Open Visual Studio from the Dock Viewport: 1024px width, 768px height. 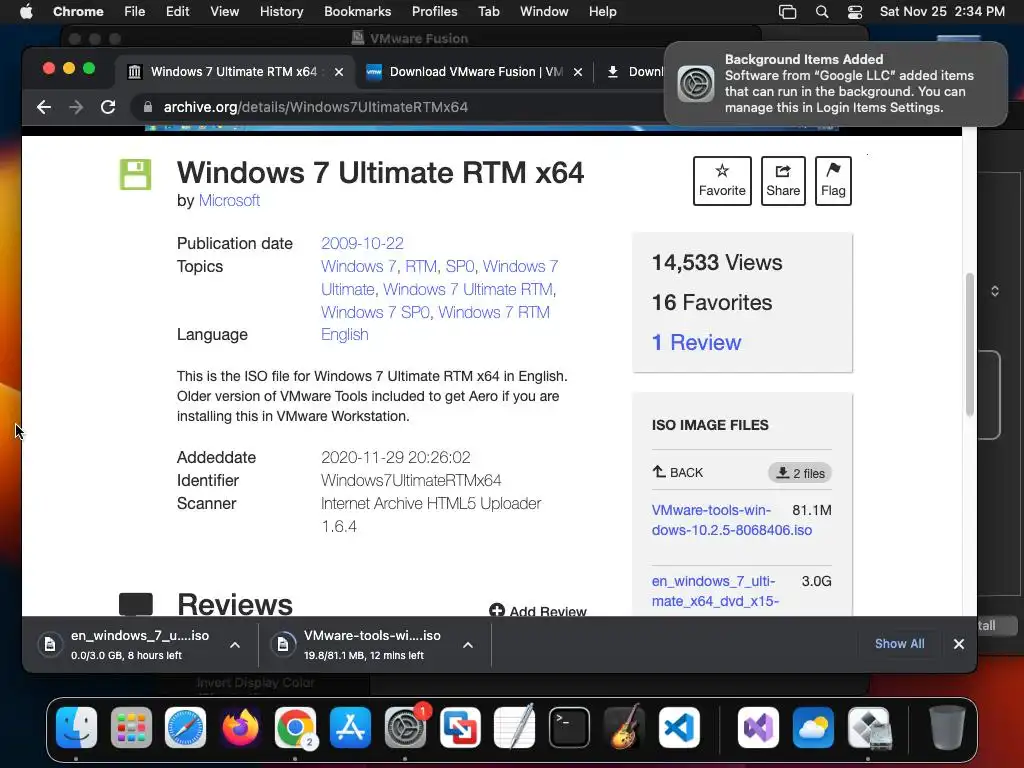pyautogui.click(x=758, y=728)
